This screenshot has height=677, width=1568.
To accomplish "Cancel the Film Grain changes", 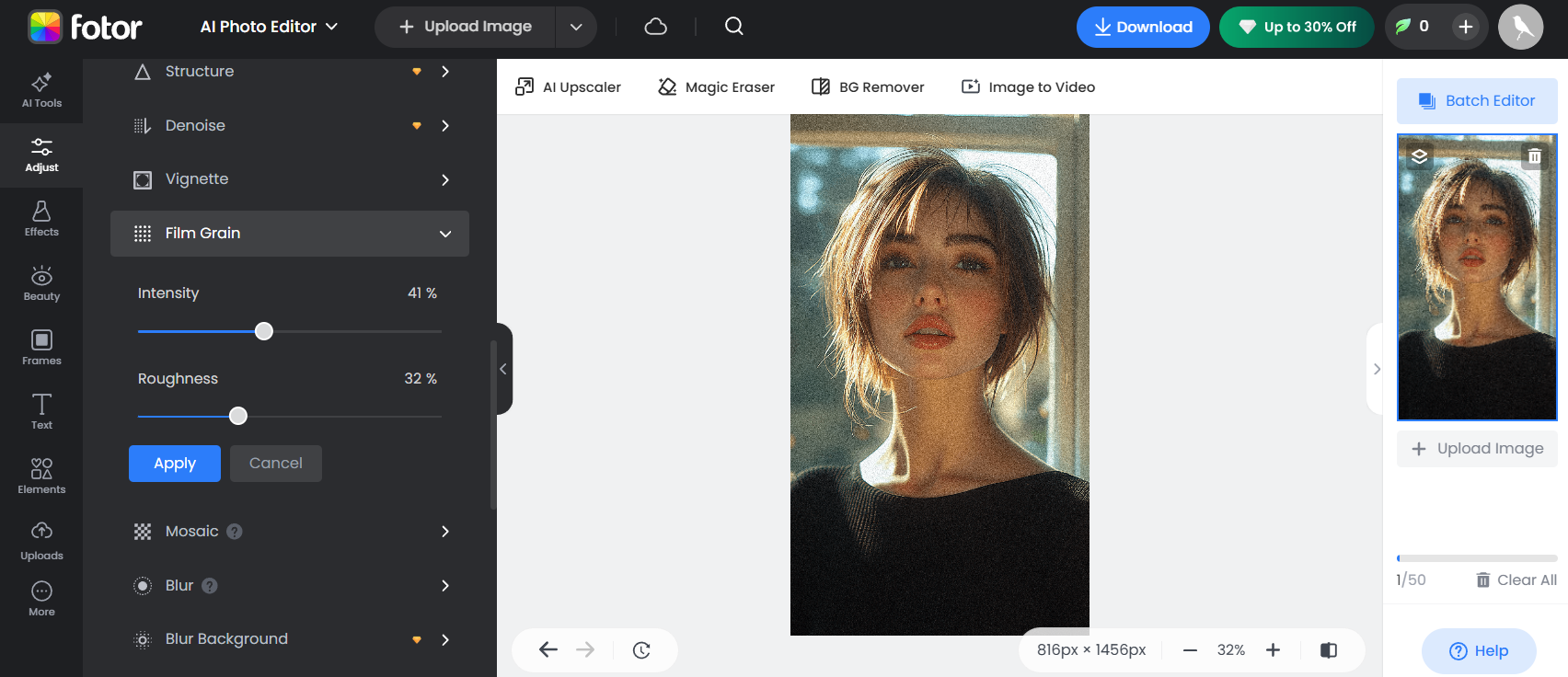I will click(276, 464).
